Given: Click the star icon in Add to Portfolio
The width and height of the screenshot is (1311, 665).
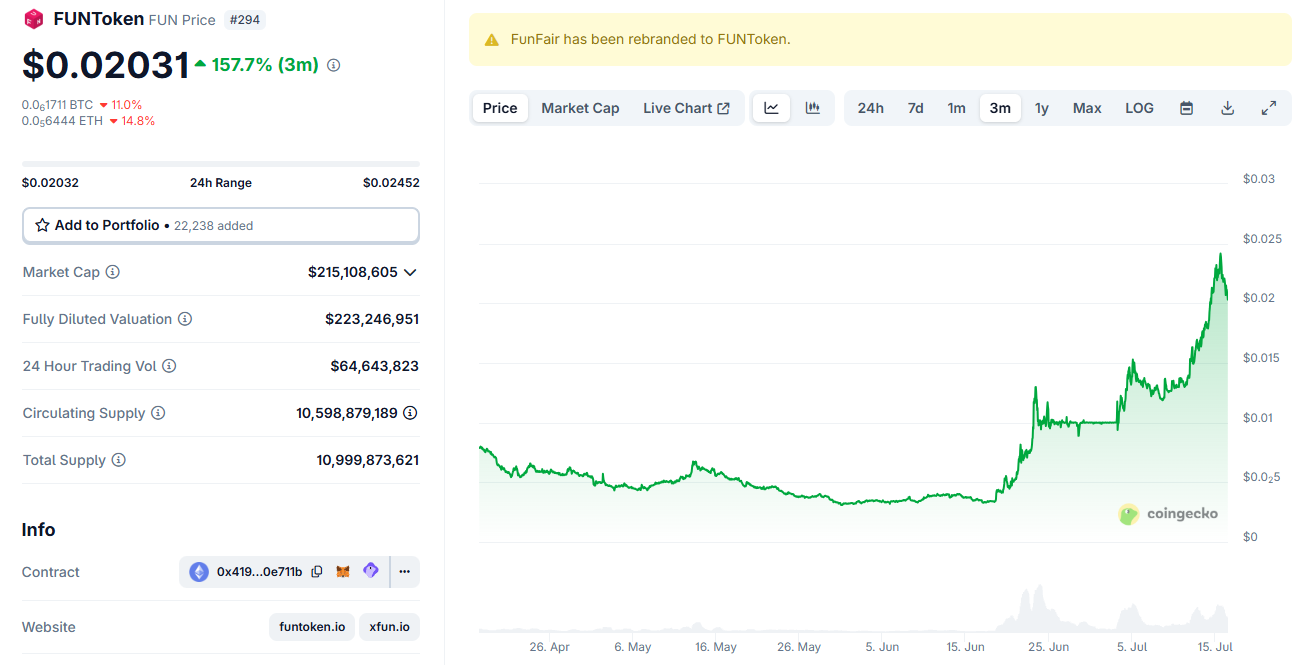Looking at the screenshot, I should [42, 225].
